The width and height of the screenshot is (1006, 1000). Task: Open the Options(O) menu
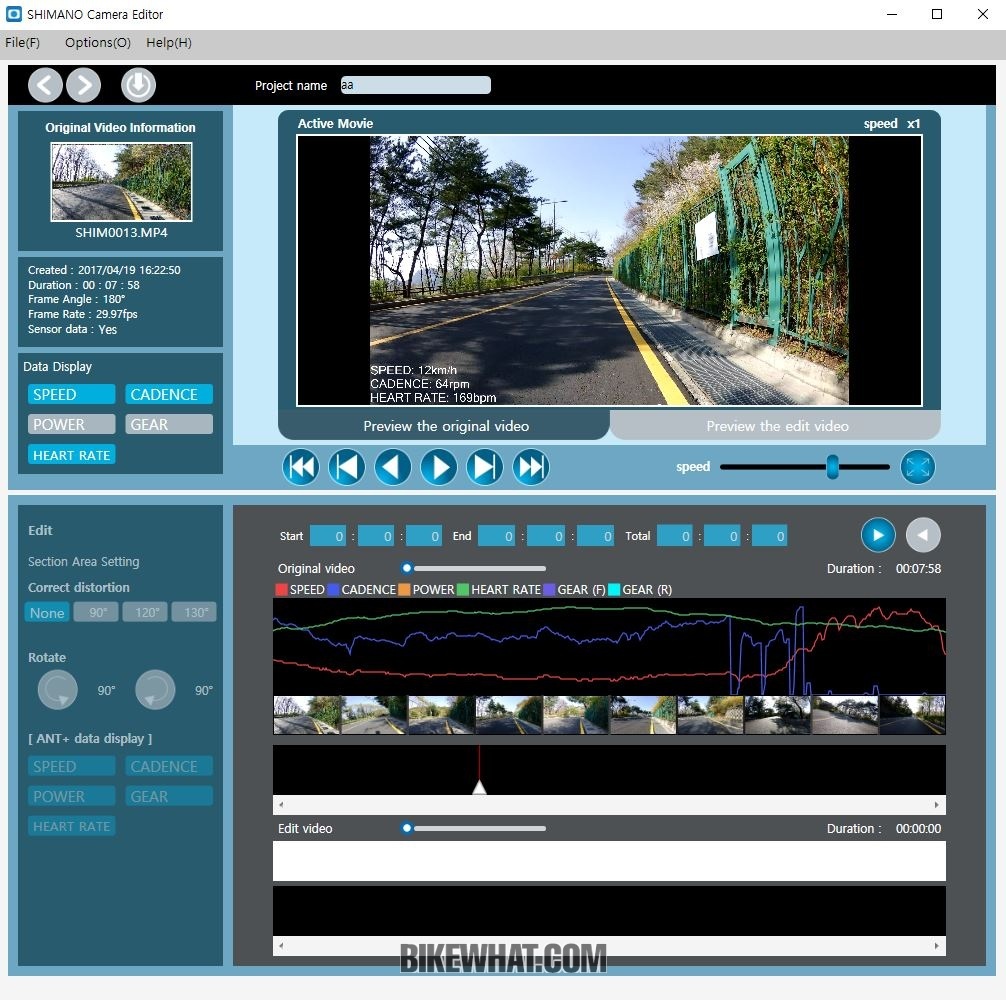click(98, 43)
